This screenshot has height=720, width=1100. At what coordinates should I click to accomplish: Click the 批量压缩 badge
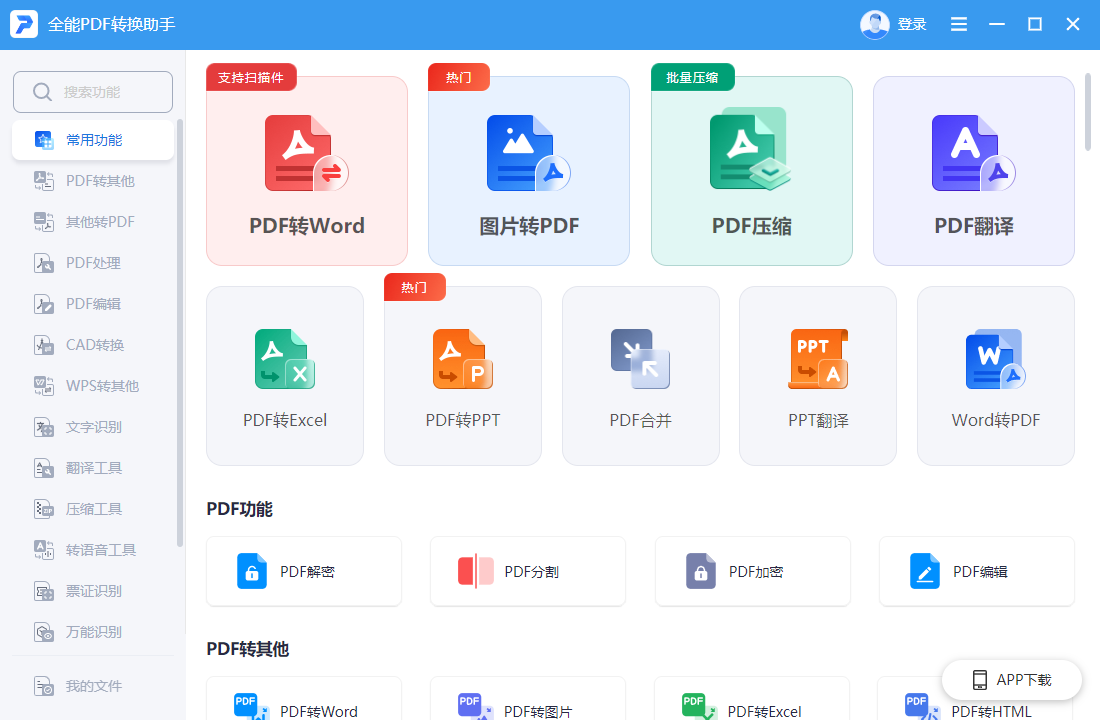click(692, 77)
